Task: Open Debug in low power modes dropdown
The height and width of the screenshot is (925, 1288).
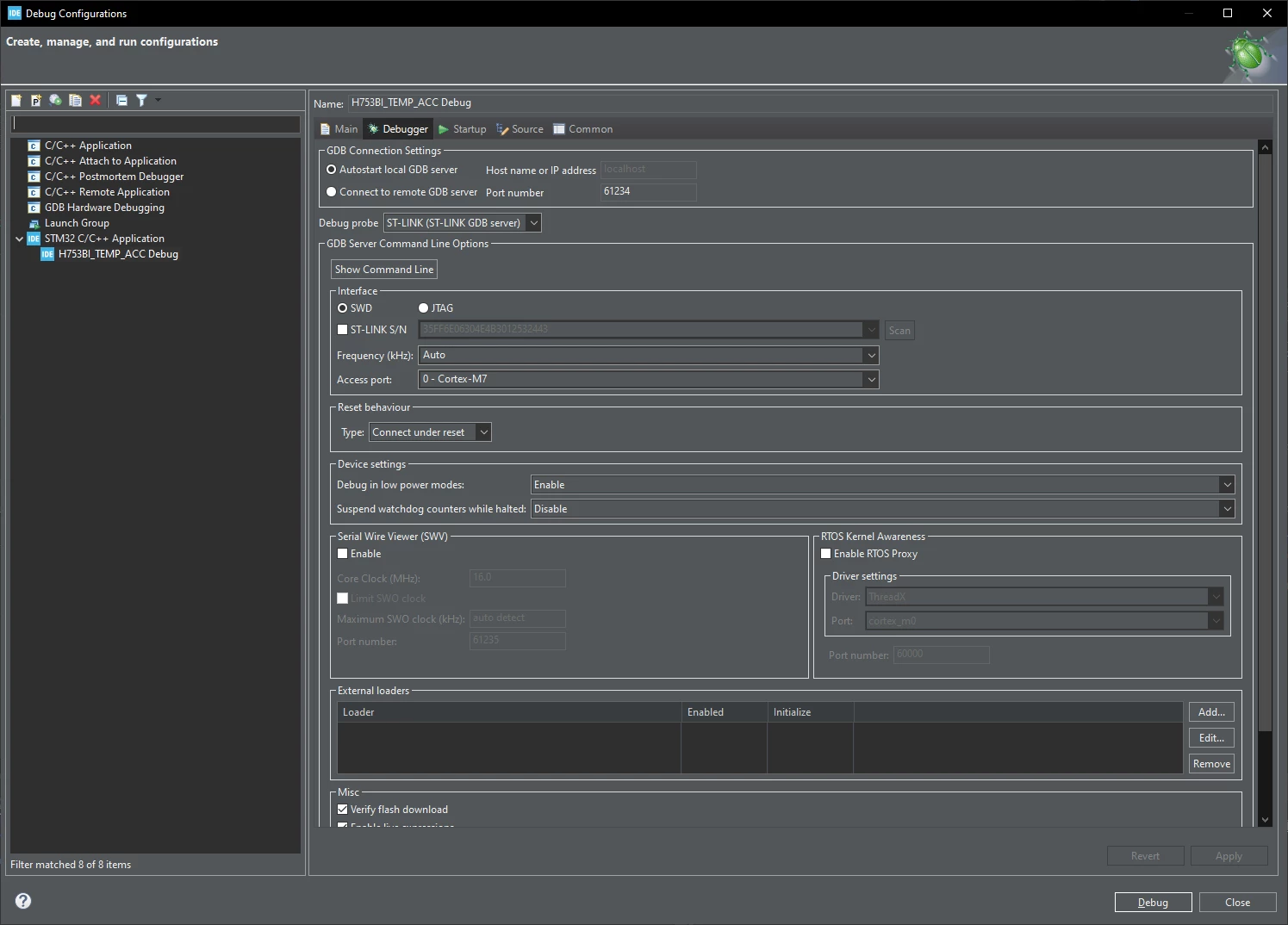Action: (x=882, y=485)
